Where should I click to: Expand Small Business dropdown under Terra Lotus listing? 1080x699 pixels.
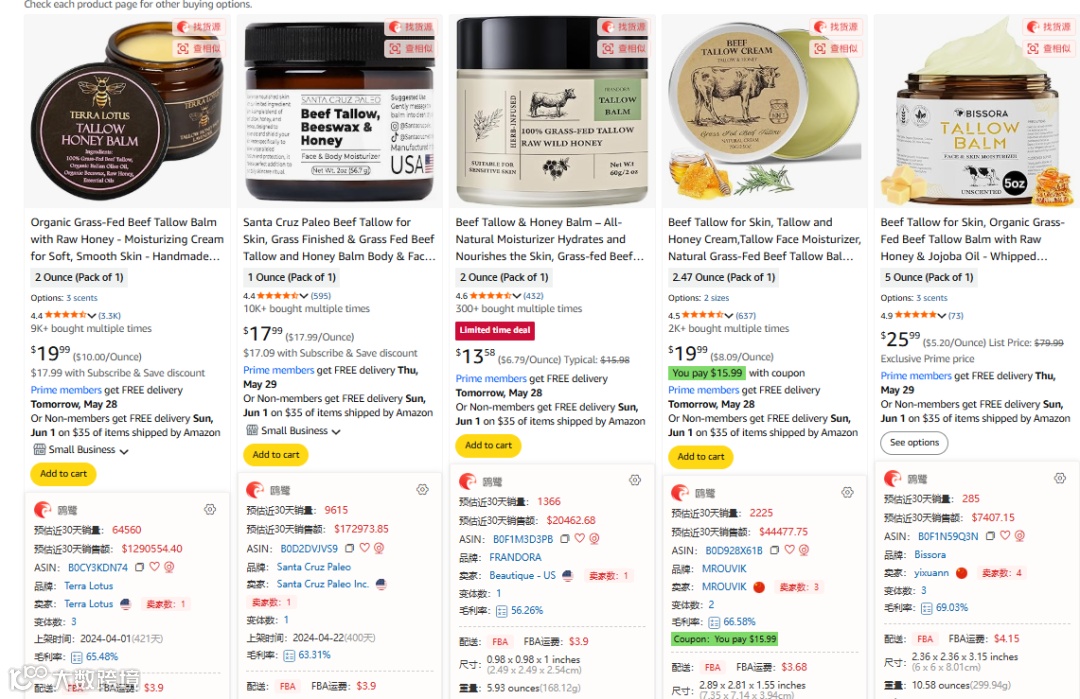81,450
